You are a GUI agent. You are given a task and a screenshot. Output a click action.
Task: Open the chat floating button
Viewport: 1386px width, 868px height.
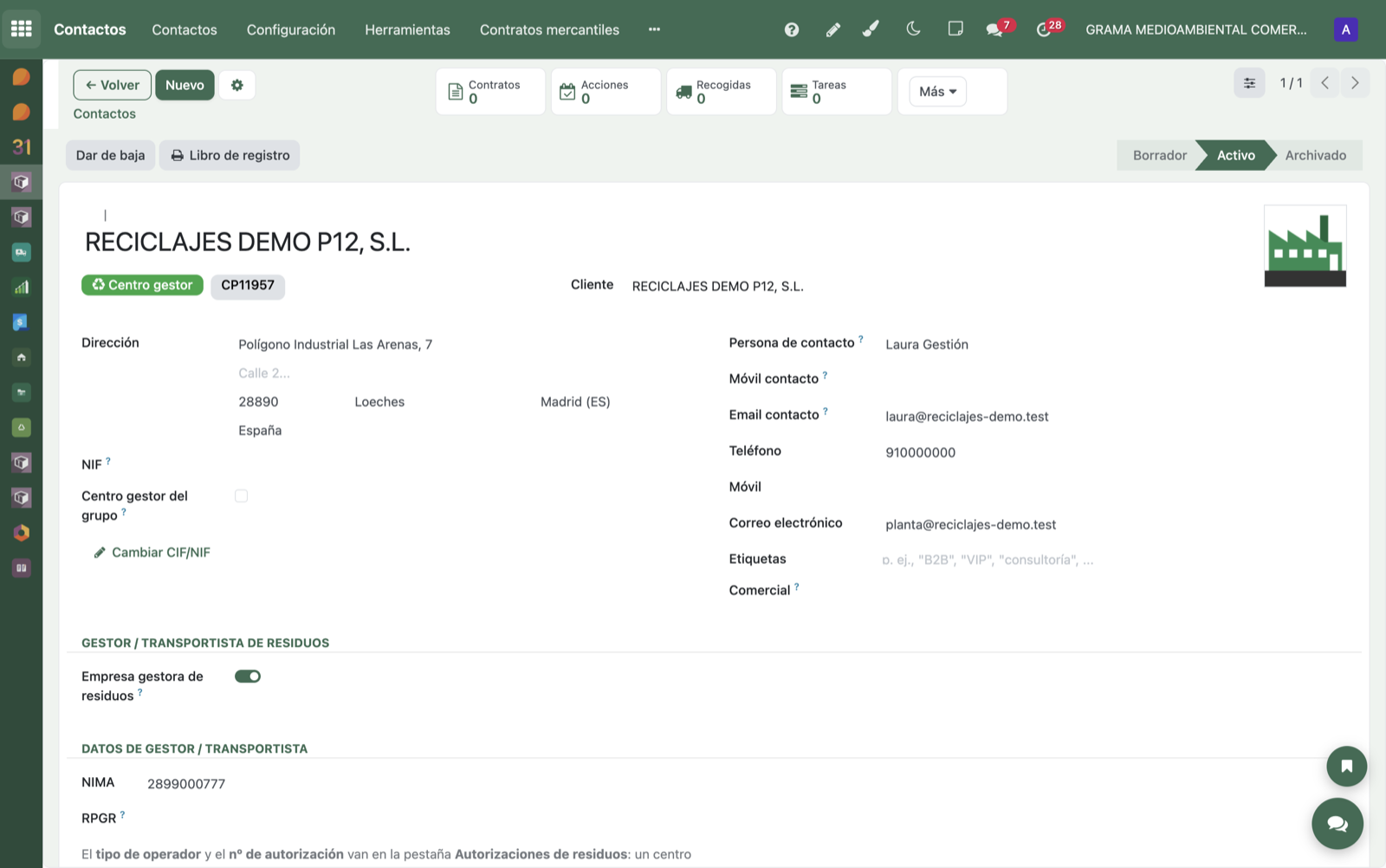click(1337, 824)
